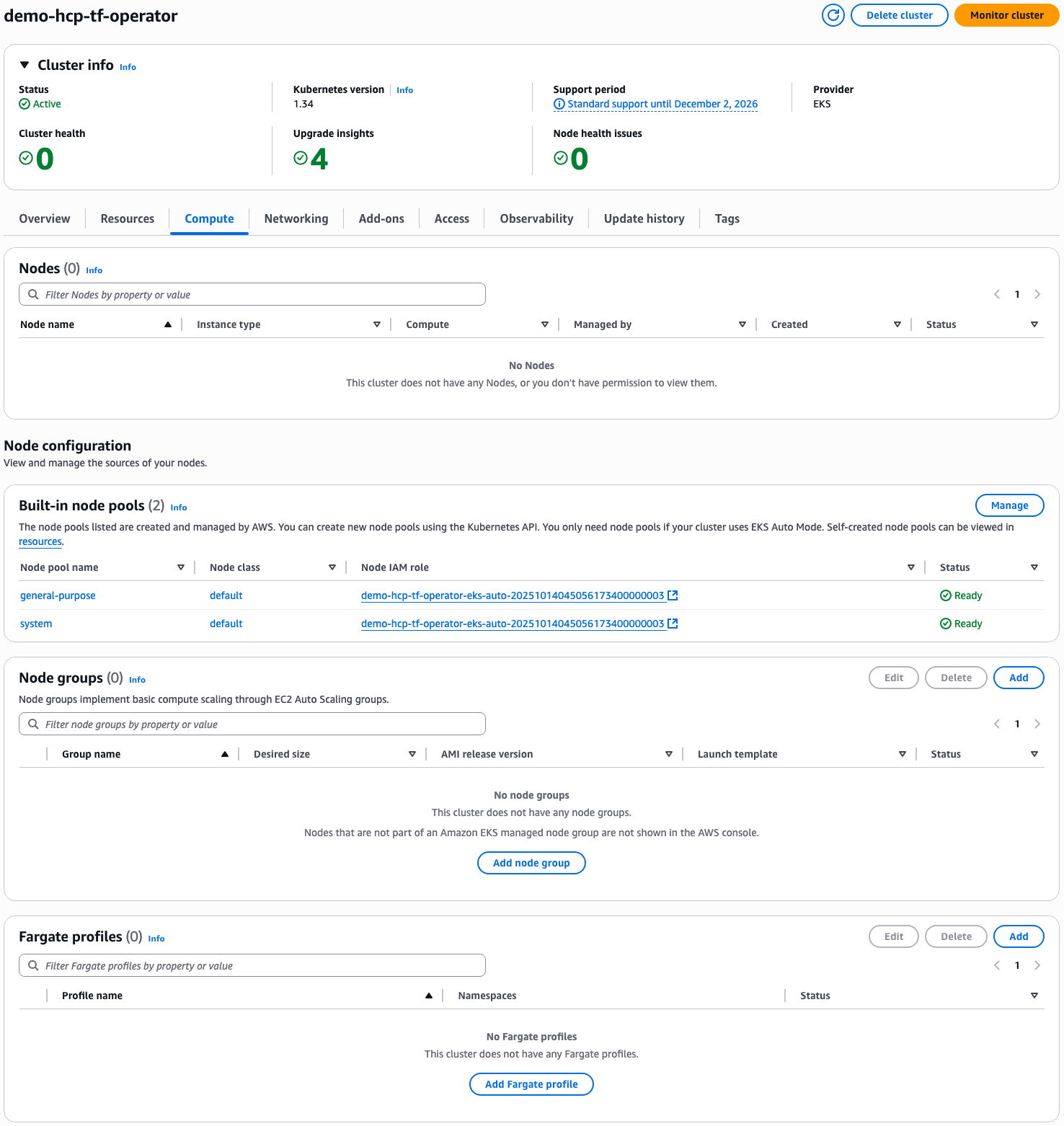Click external link icon in general-purpose row

click(x=673, y=595)
